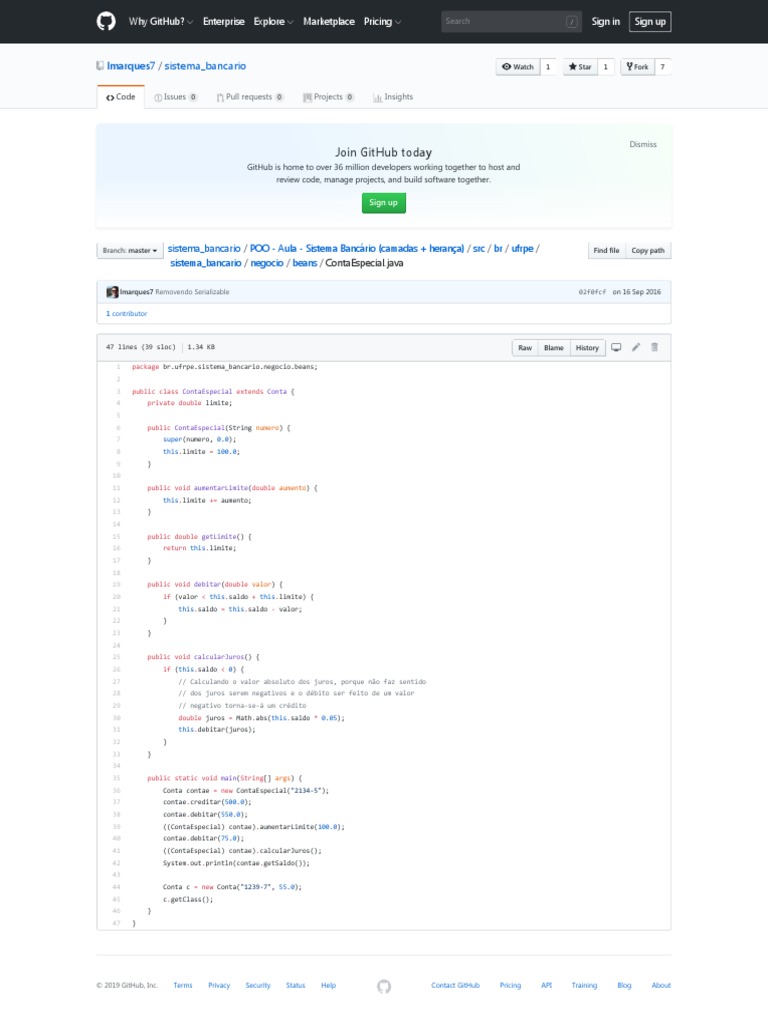The image size is (768, 1024).
Task: Click the header Sign up button
Action: (x=650, y=22)
